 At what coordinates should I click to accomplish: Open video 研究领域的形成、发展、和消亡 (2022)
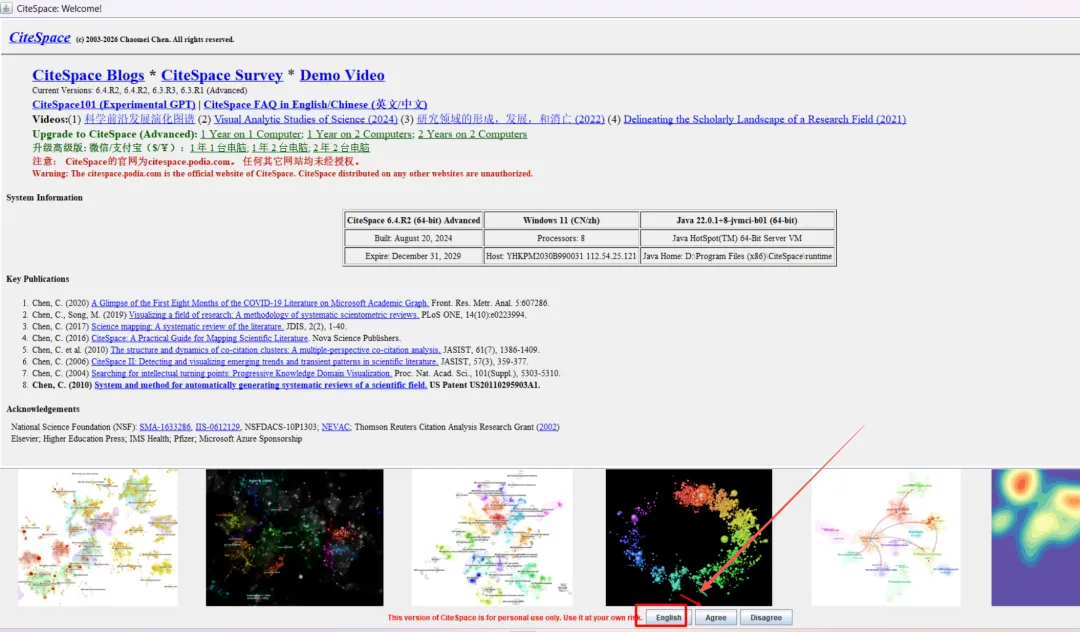pos(510,119)
